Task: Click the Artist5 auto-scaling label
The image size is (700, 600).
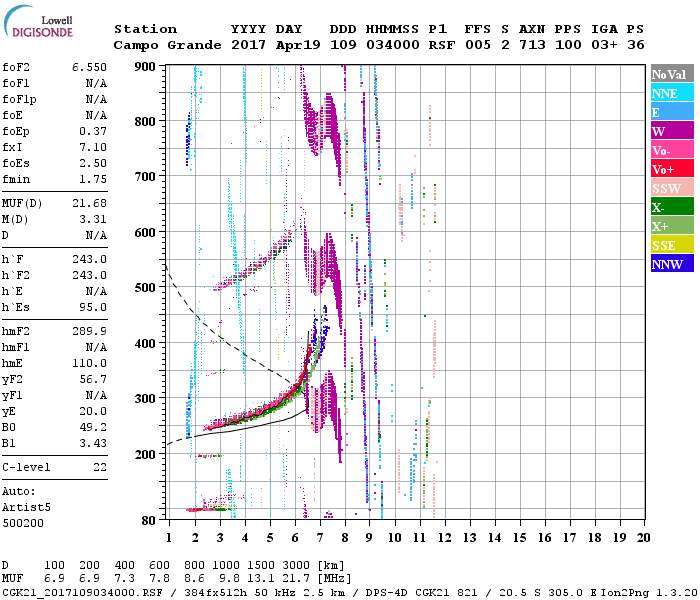Action: click(26, 508)
